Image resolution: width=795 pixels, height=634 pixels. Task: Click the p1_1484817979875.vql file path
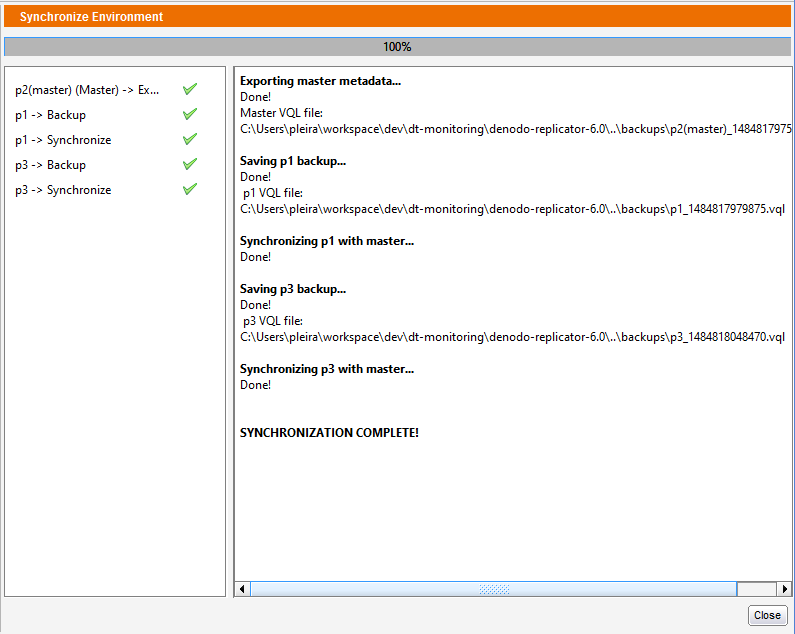click(x=513, y=209)
